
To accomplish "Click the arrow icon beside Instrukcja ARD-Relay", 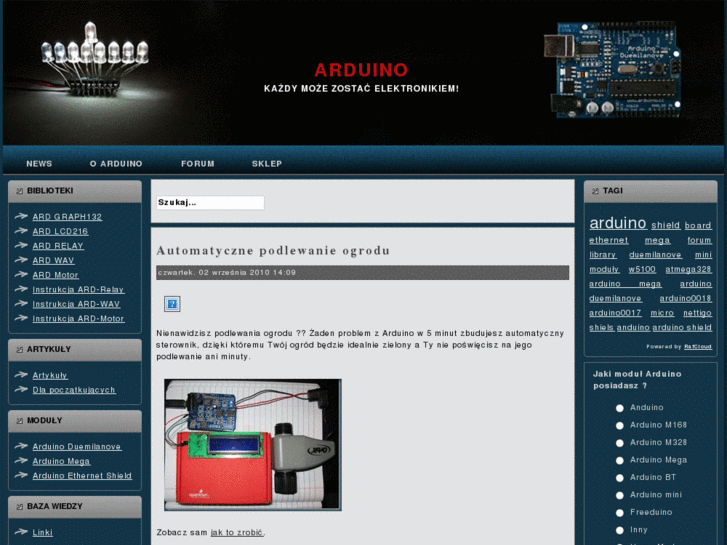I will click(x=21, y=289).
